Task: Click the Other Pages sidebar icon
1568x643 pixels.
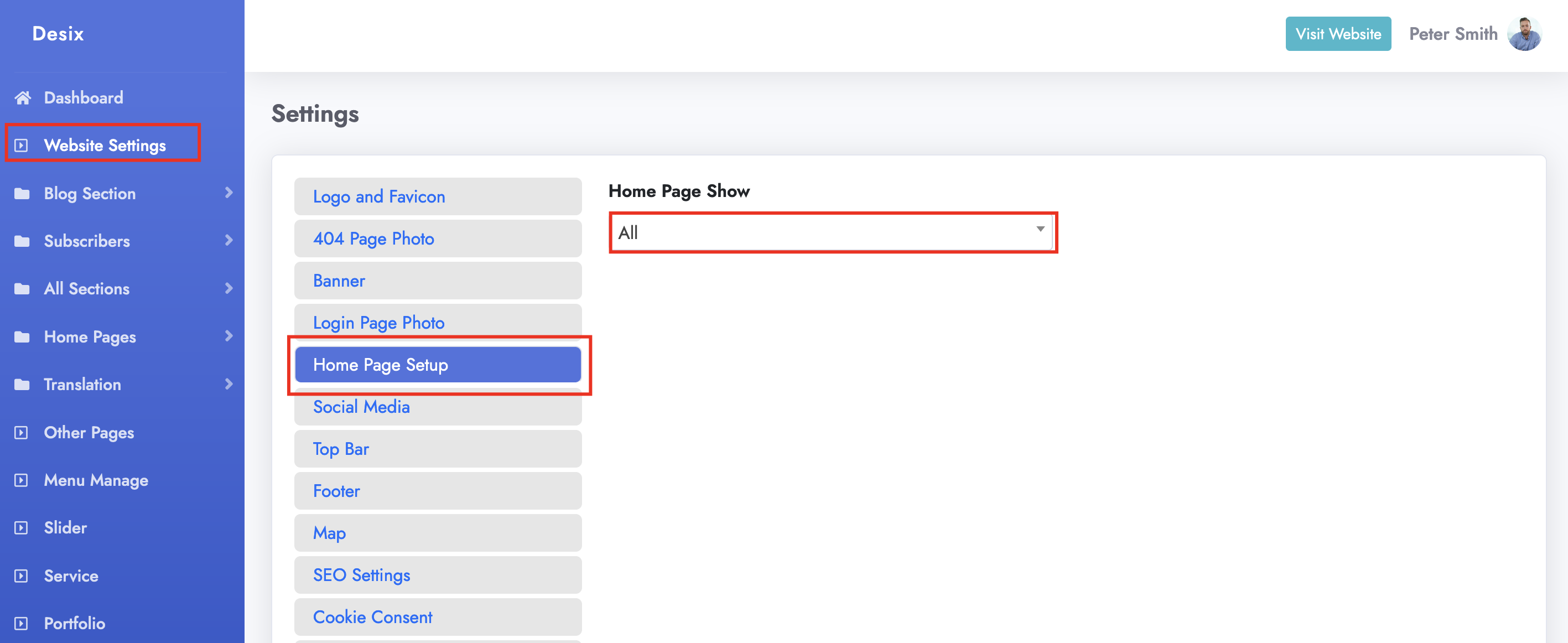Action: [22, 432]
